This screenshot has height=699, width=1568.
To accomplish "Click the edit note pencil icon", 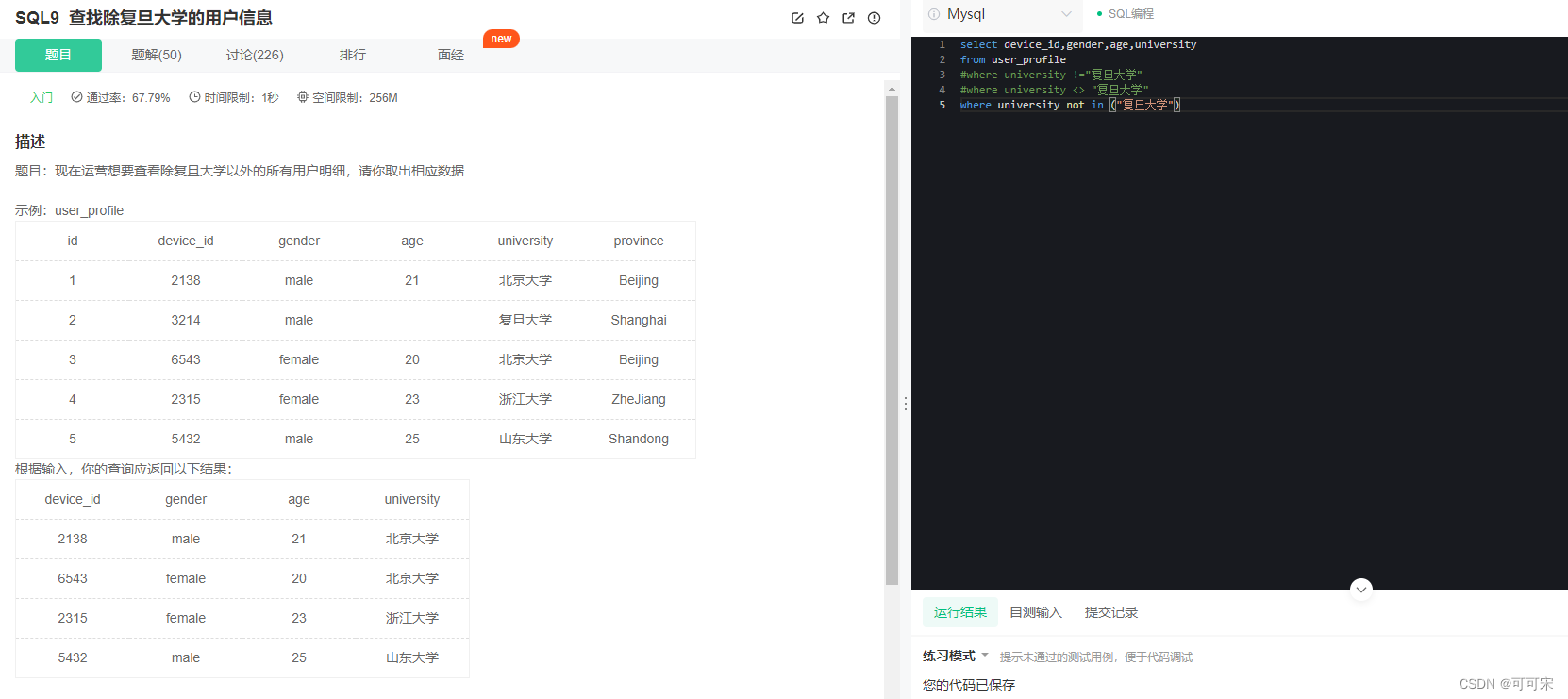I will [797, 18].
